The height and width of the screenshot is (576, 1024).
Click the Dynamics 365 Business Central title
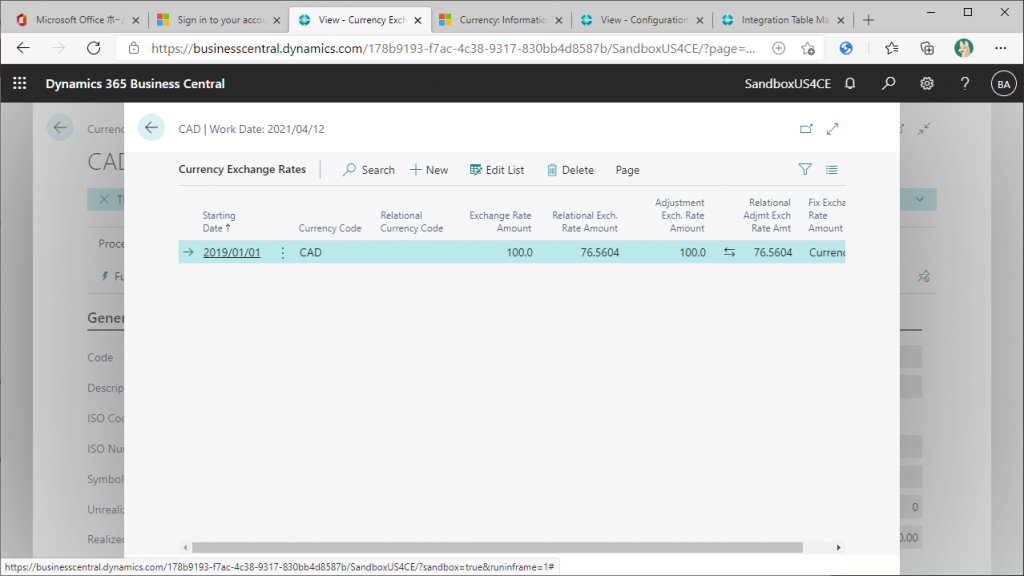pos(135,84)
